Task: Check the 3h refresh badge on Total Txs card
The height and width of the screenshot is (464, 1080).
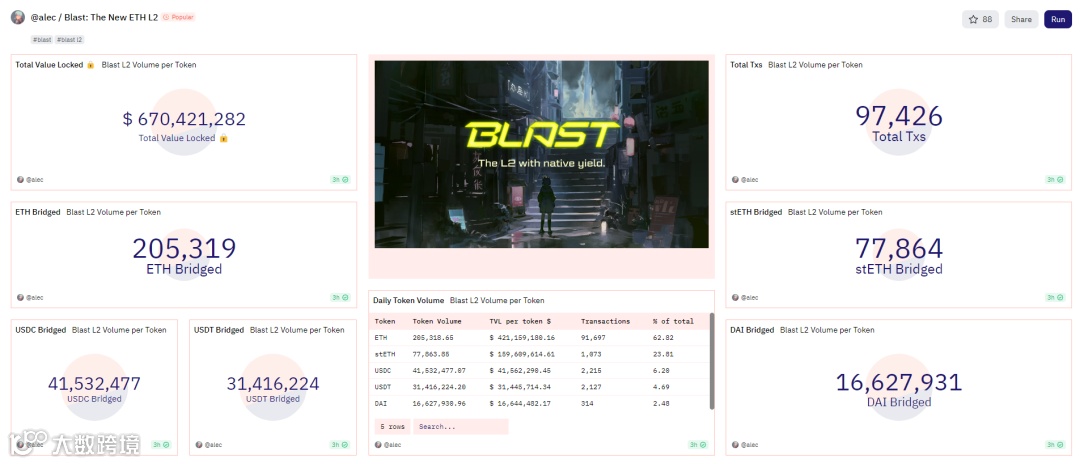Action: 1055,180
